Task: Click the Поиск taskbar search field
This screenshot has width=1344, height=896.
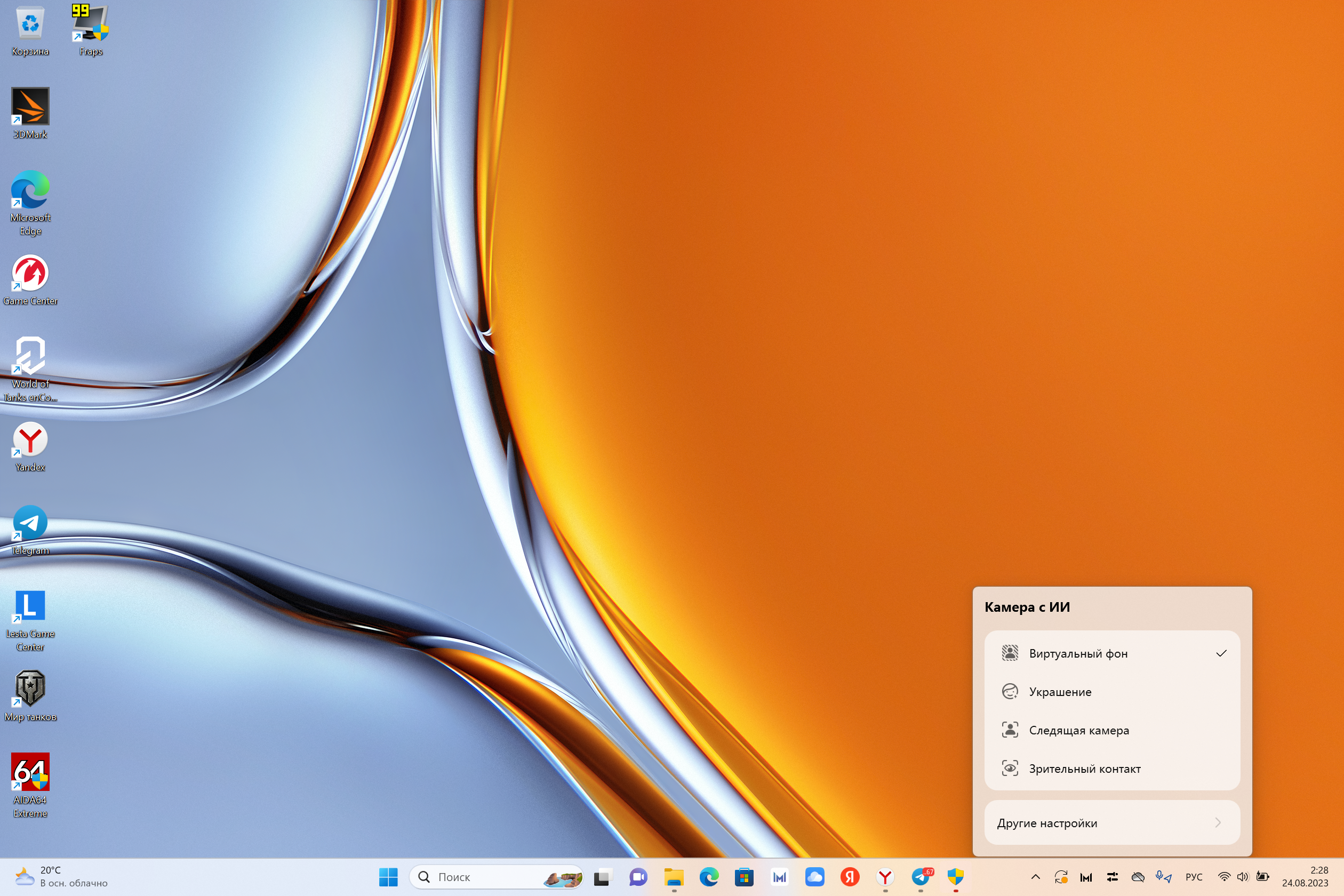Action: pyautogui.click(x=496, y=877)
